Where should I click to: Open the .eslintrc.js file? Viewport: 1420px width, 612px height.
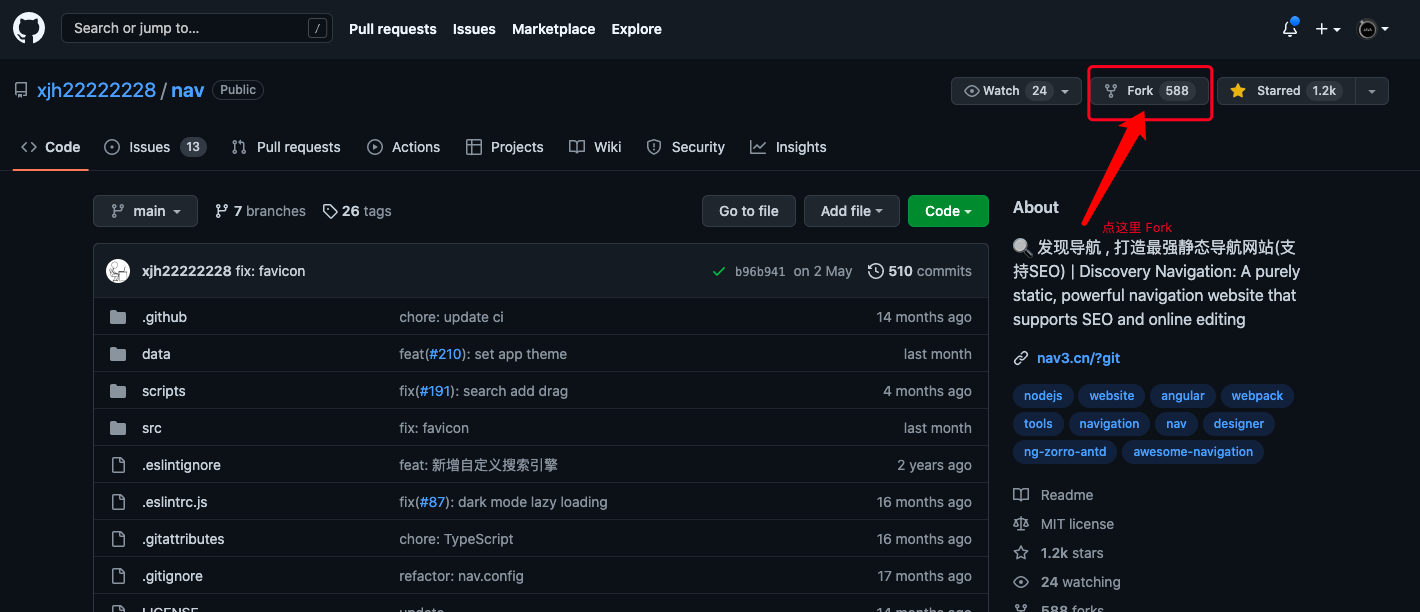[x=175, y=502]
